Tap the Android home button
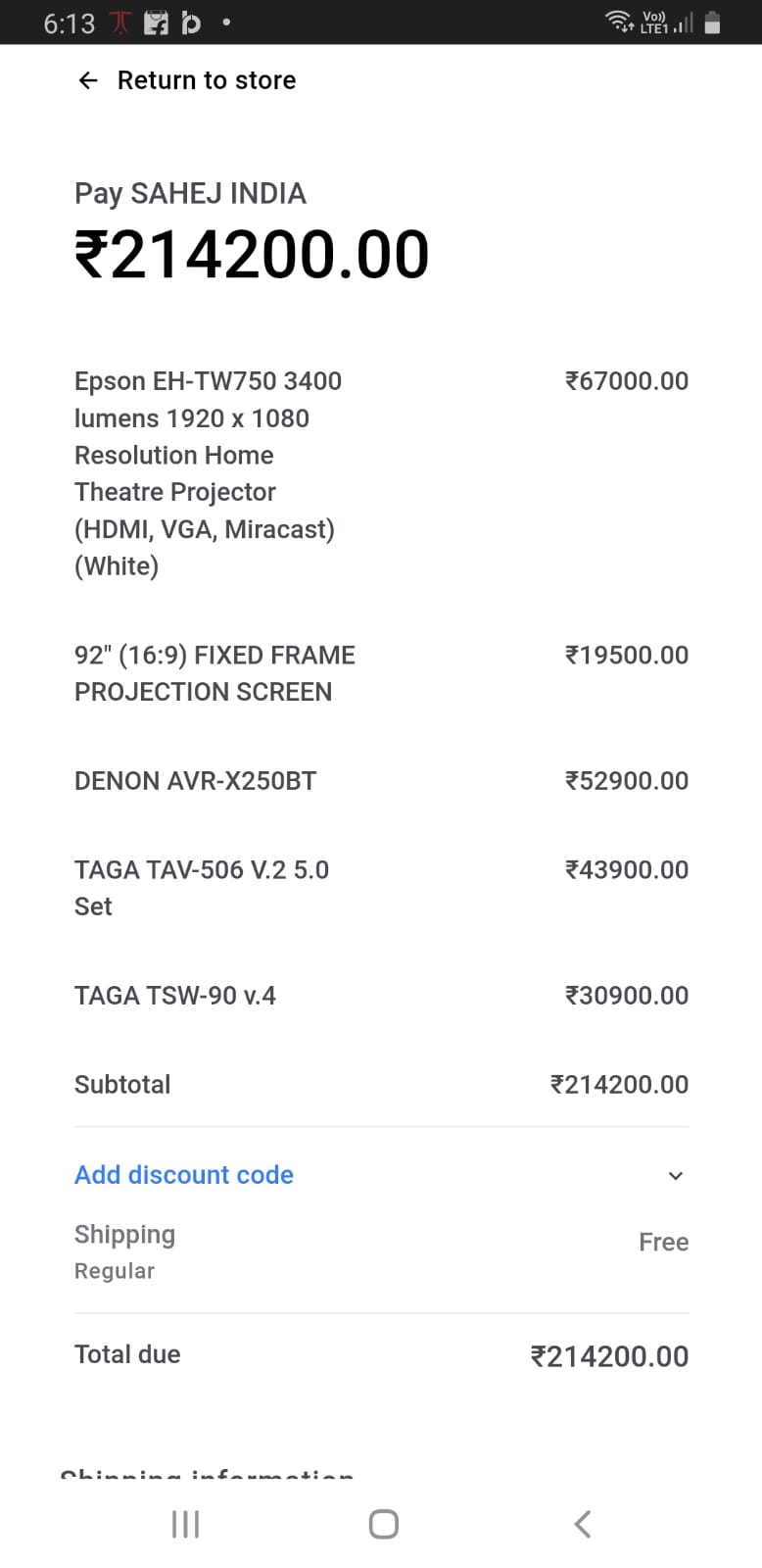 (383, 1524)
